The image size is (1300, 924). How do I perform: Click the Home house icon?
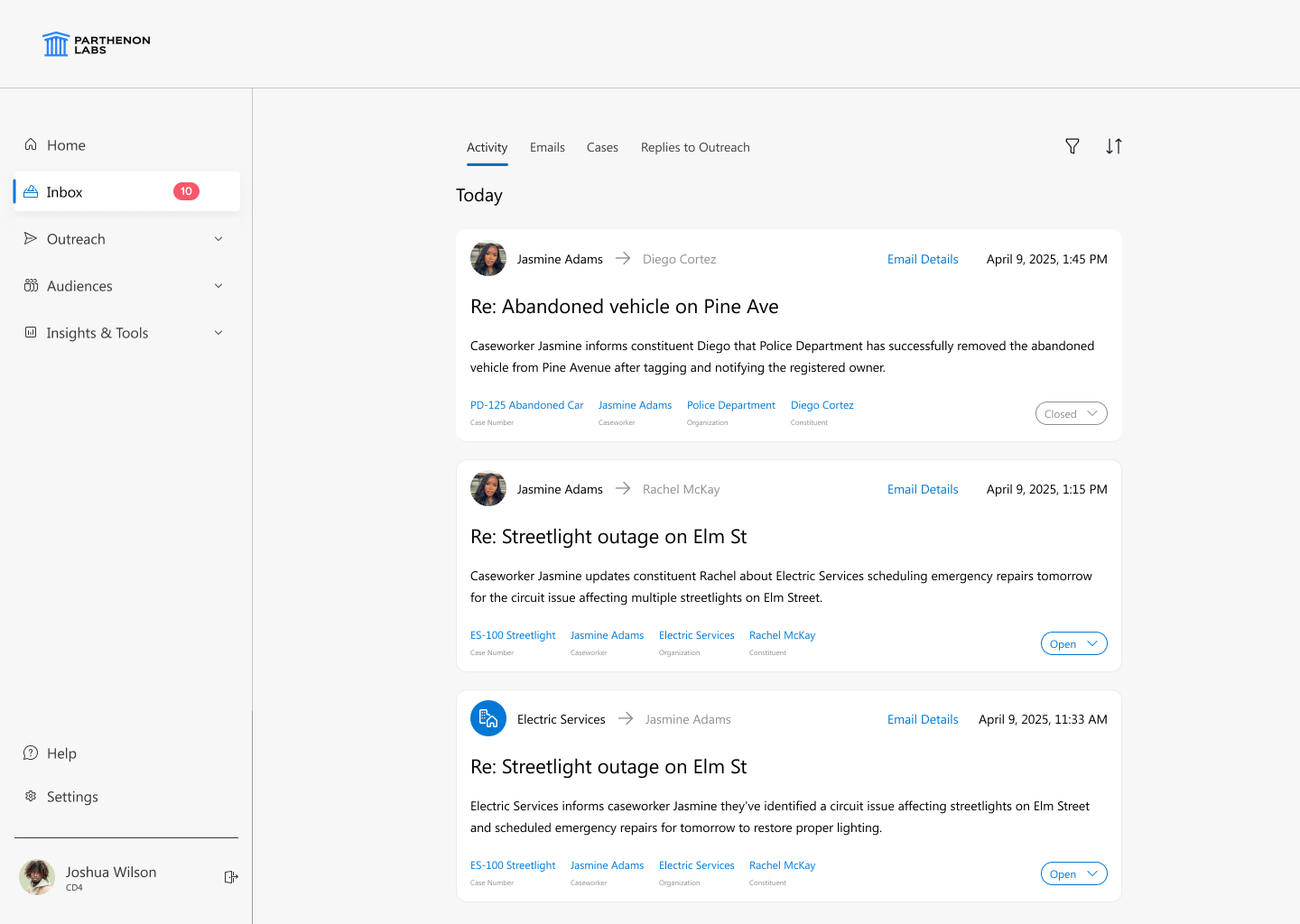[31, 144]
